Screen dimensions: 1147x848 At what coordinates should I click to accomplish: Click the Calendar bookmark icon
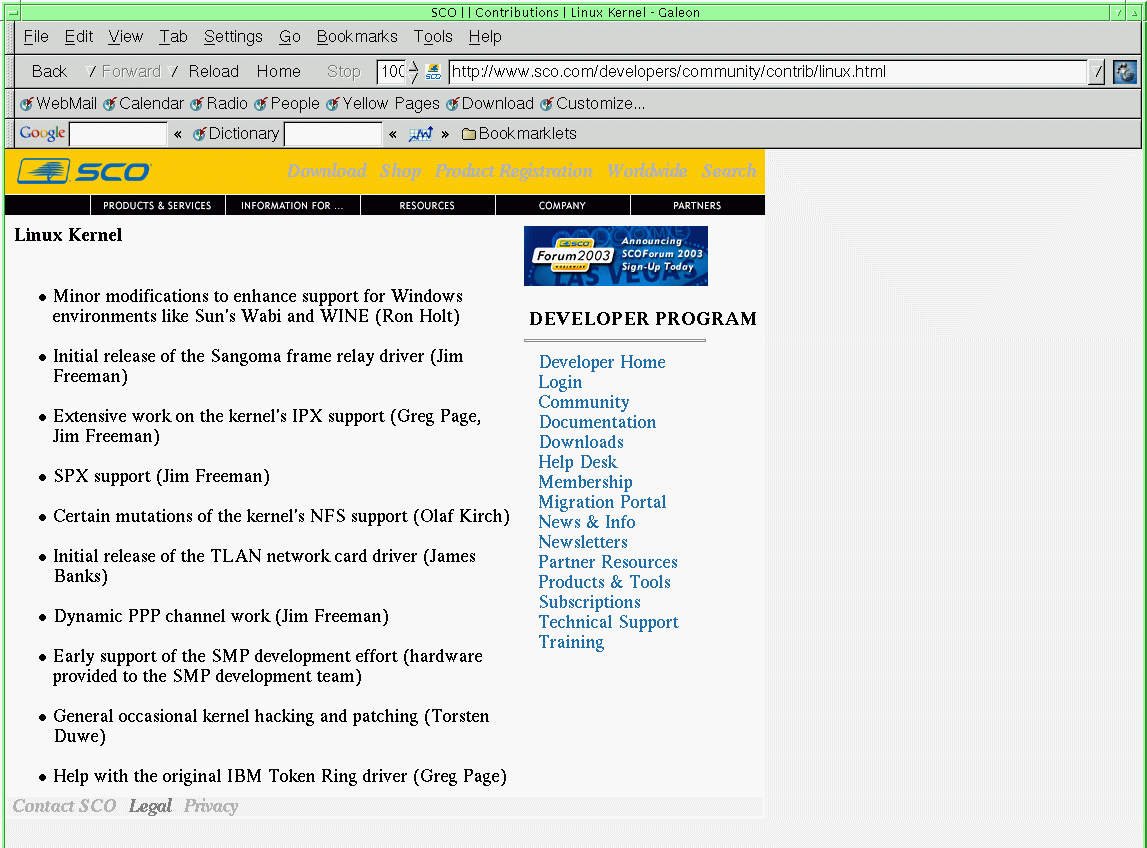110,104
